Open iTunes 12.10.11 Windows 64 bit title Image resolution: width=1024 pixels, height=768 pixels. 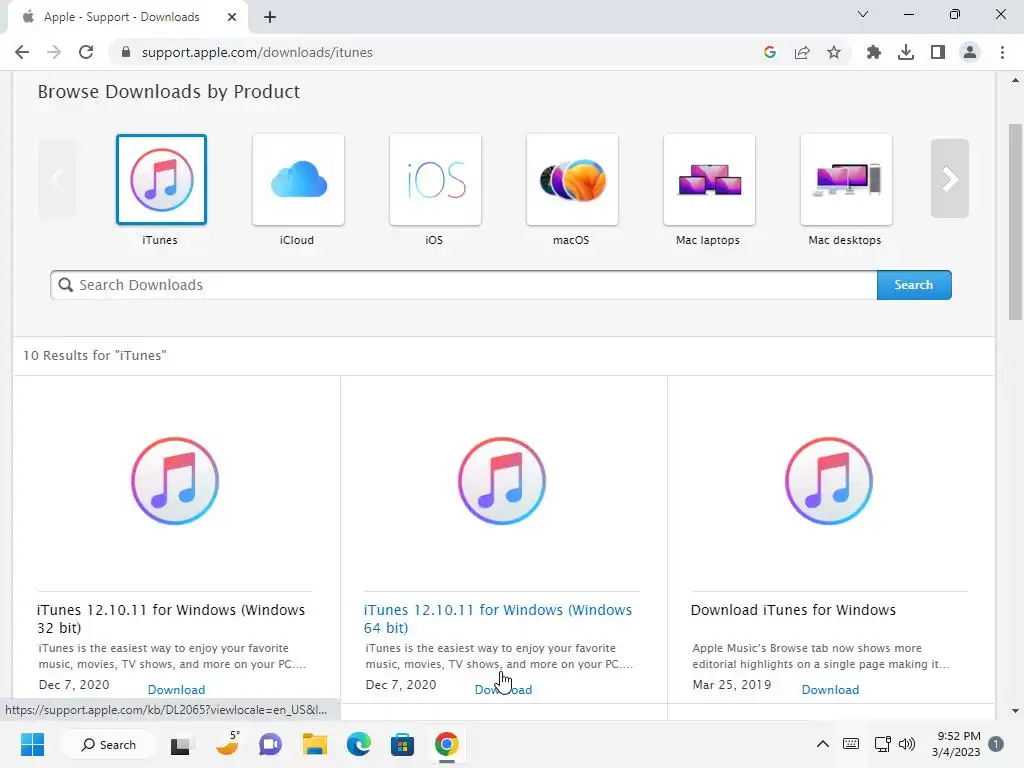498,618
